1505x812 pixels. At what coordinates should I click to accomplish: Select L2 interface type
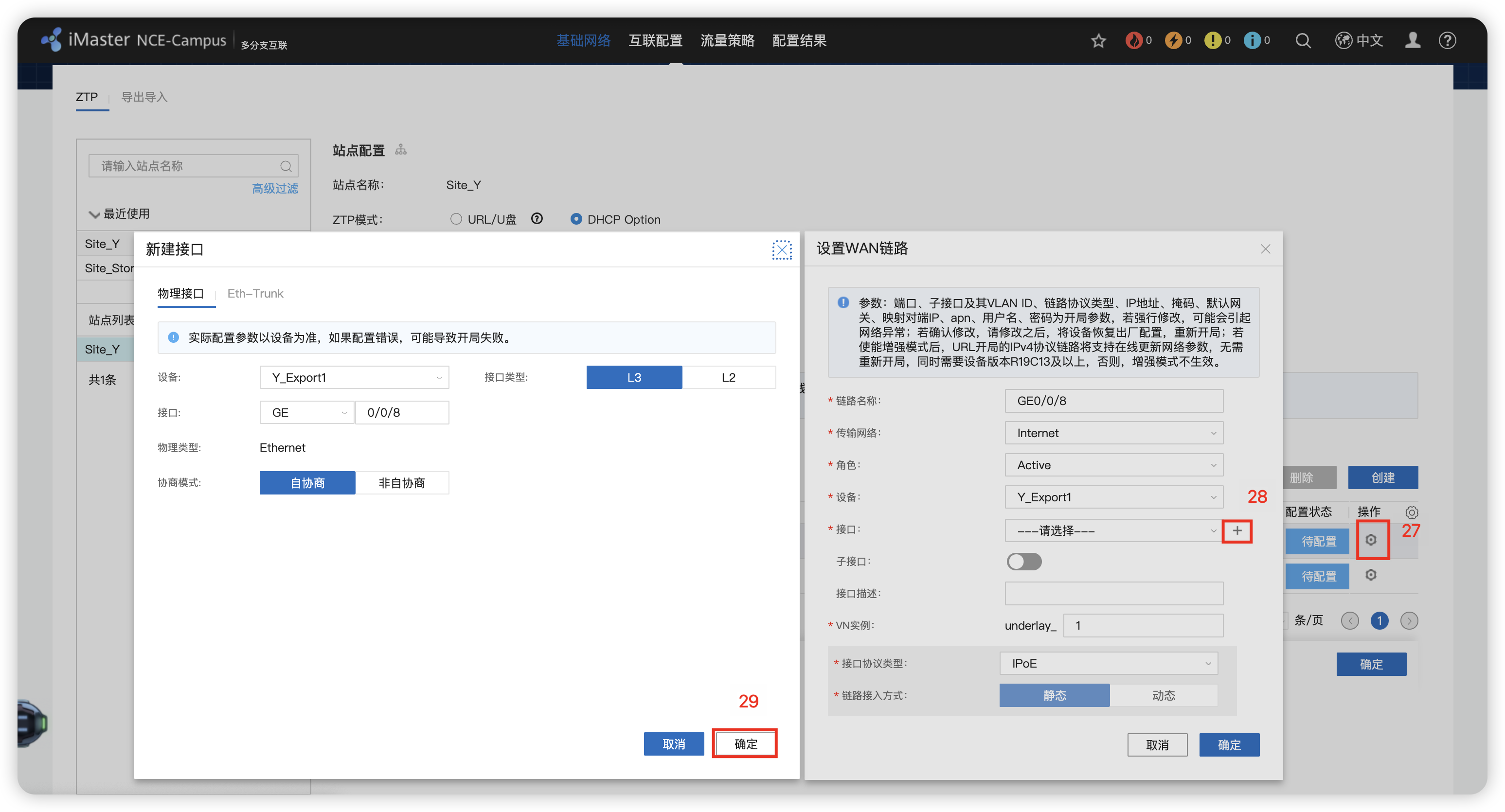(x=728, y=377)
